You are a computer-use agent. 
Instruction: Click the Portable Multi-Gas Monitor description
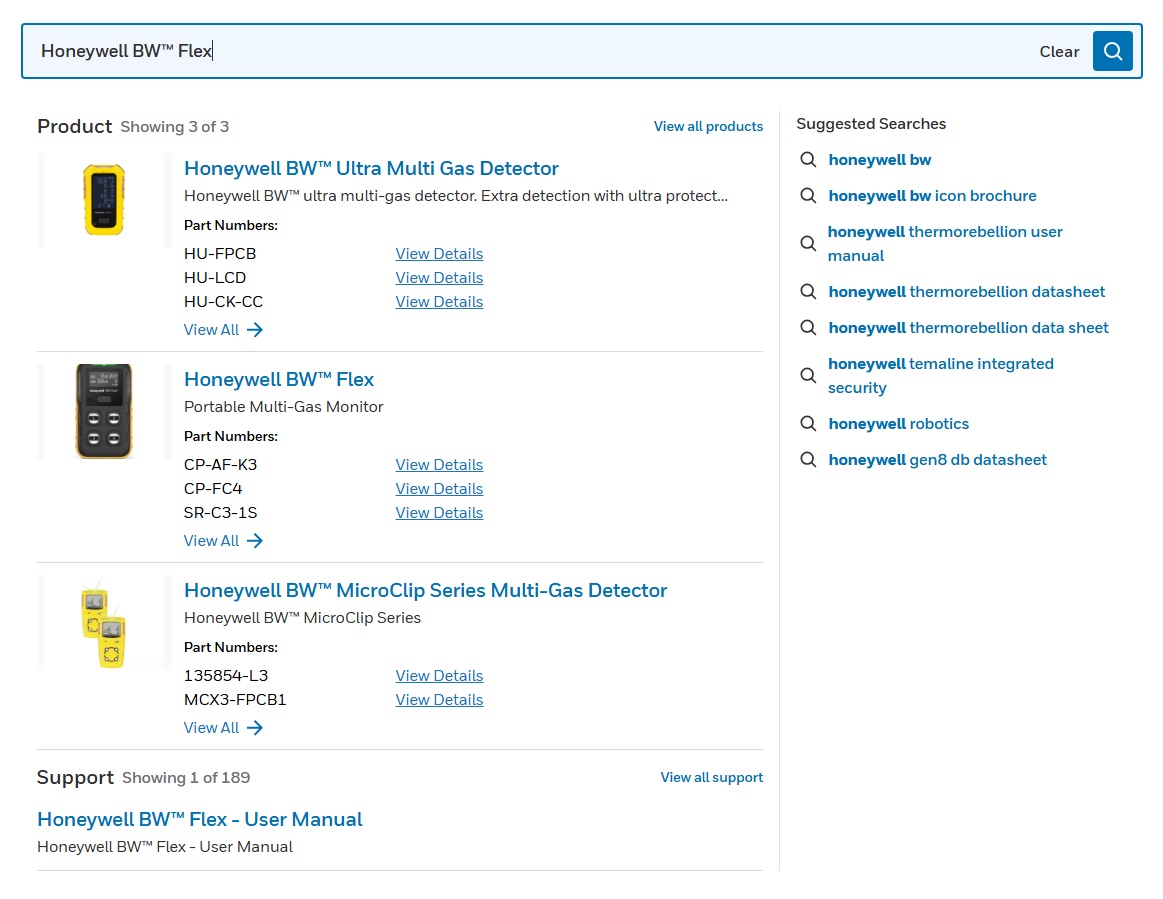pyautogui.click(x=283, y=406)
